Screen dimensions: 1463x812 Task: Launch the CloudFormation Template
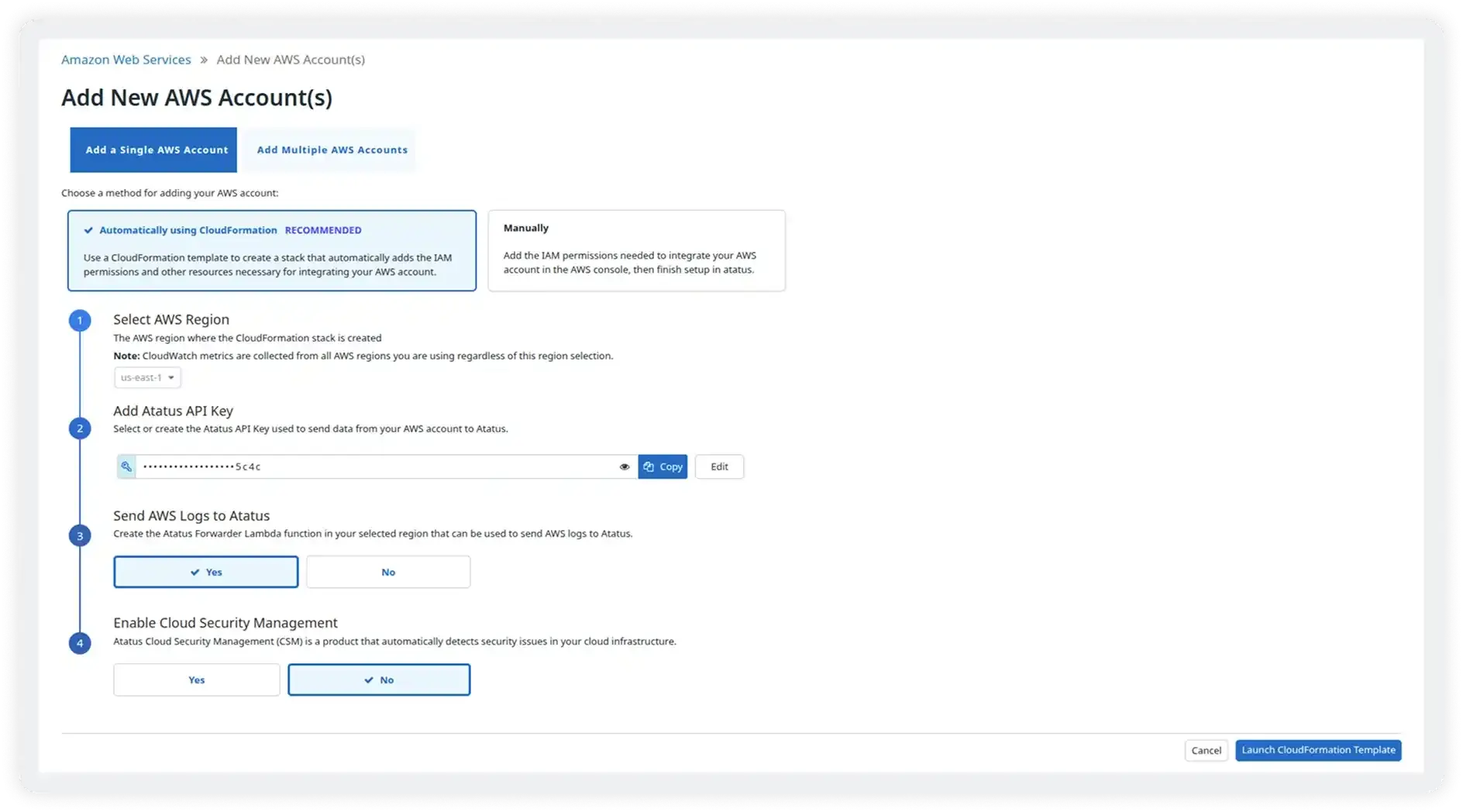pos(1317,750)
